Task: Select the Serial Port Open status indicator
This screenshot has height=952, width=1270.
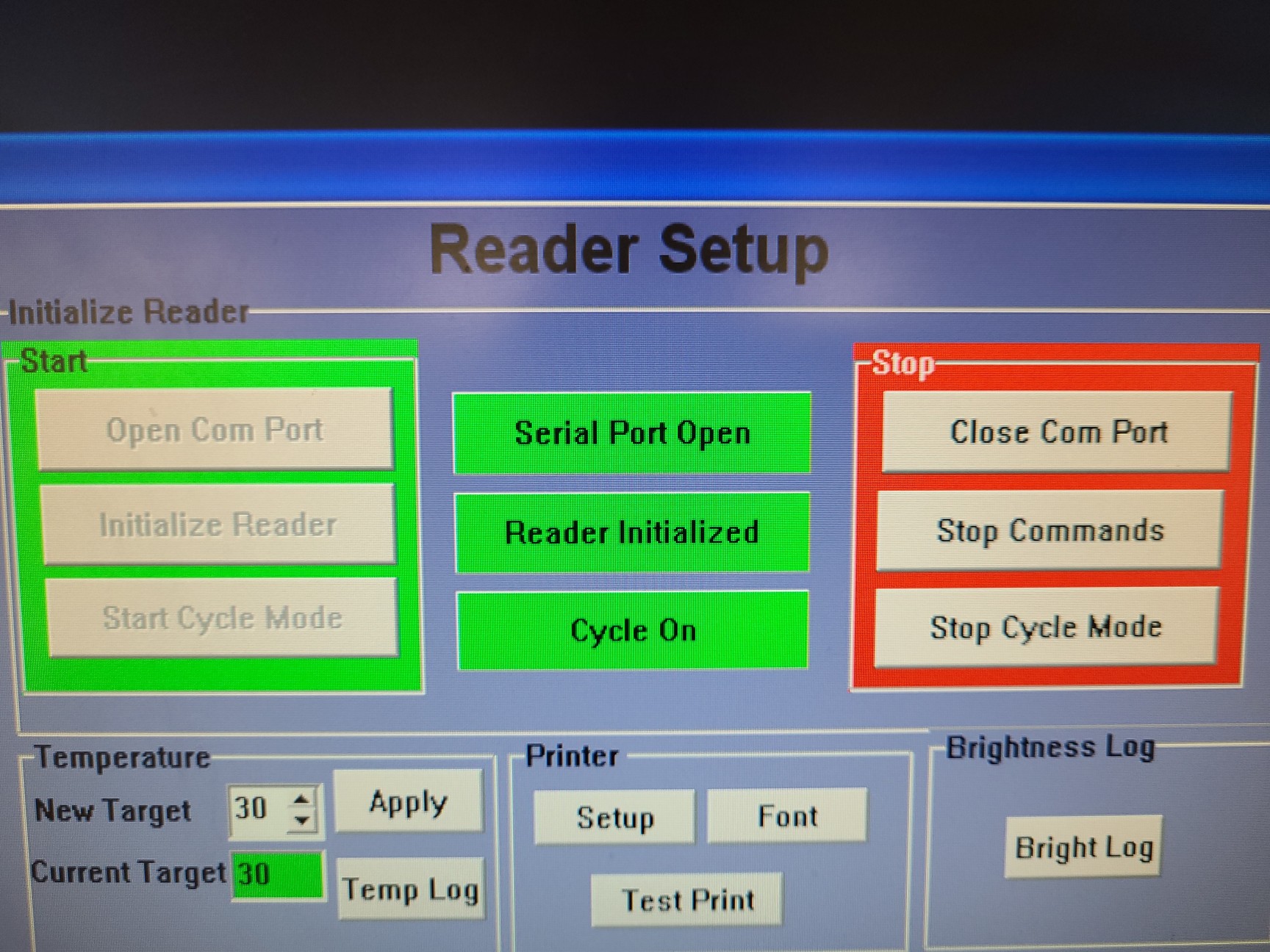Action: (632, 433)
